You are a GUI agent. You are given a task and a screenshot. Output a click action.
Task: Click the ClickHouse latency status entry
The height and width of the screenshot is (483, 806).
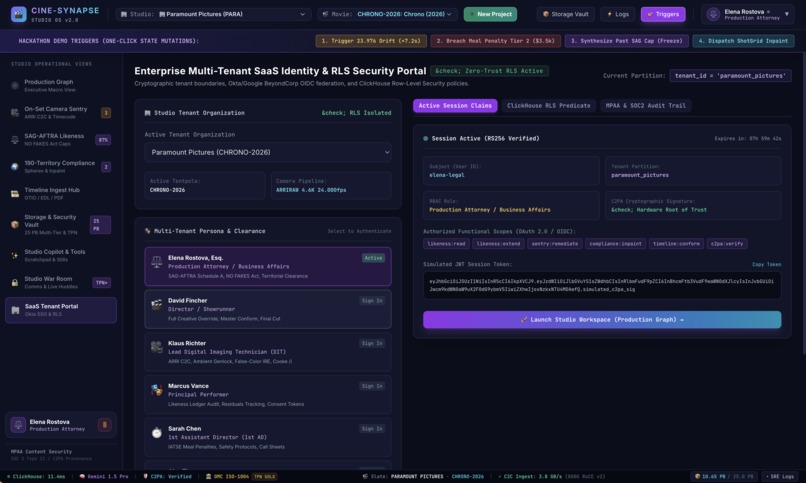[x=36, y=476]
